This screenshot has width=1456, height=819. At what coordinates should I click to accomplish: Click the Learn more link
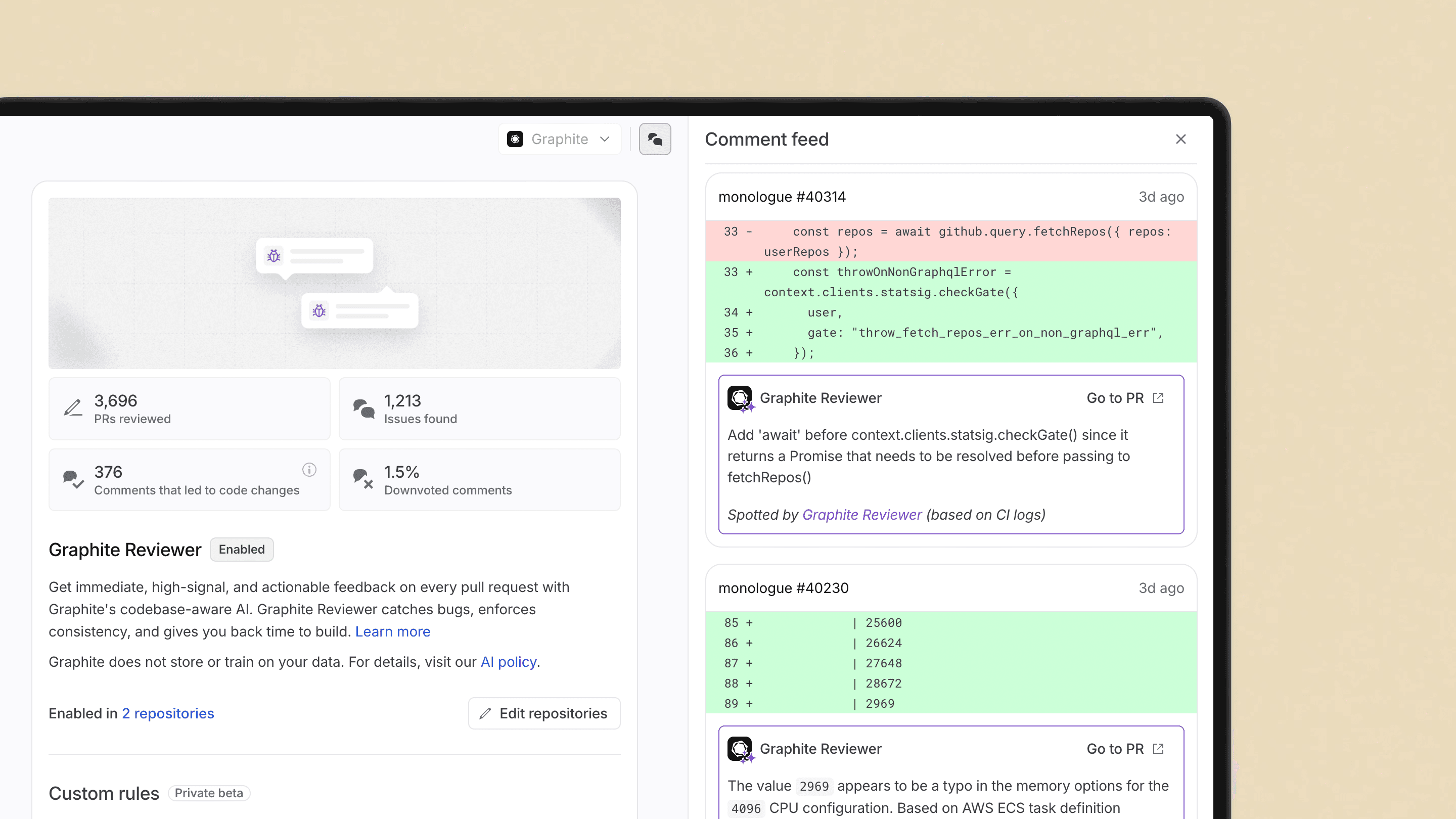(x=392, y=631)
